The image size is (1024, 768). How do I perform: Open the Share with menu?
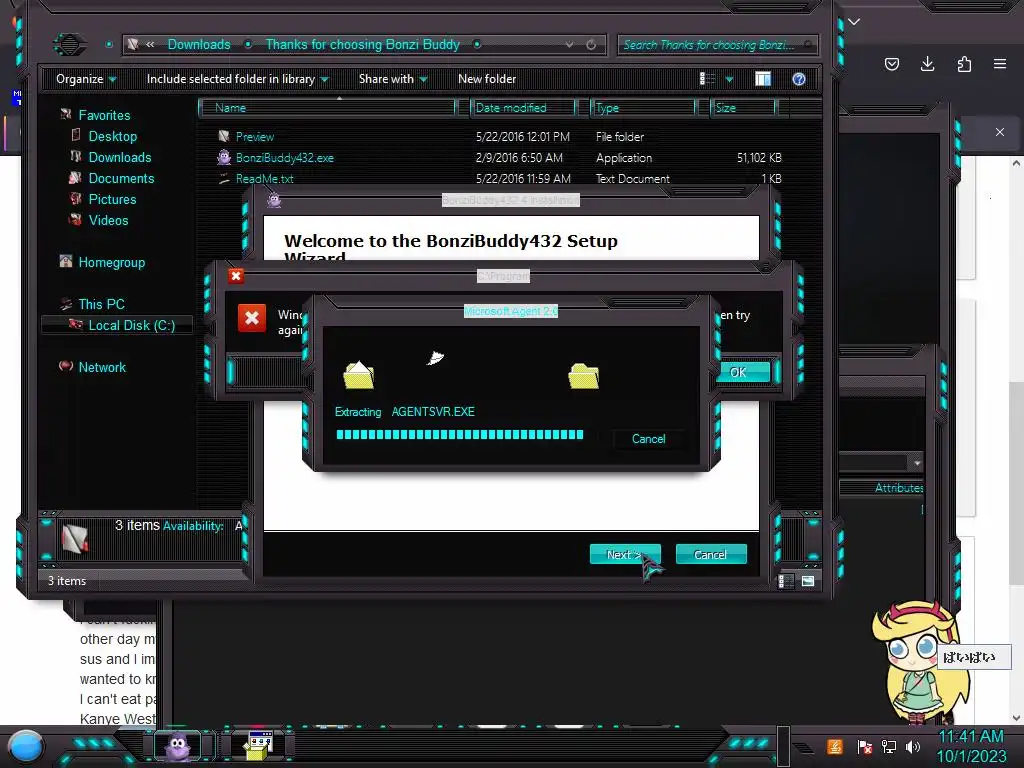pos(392,79)
